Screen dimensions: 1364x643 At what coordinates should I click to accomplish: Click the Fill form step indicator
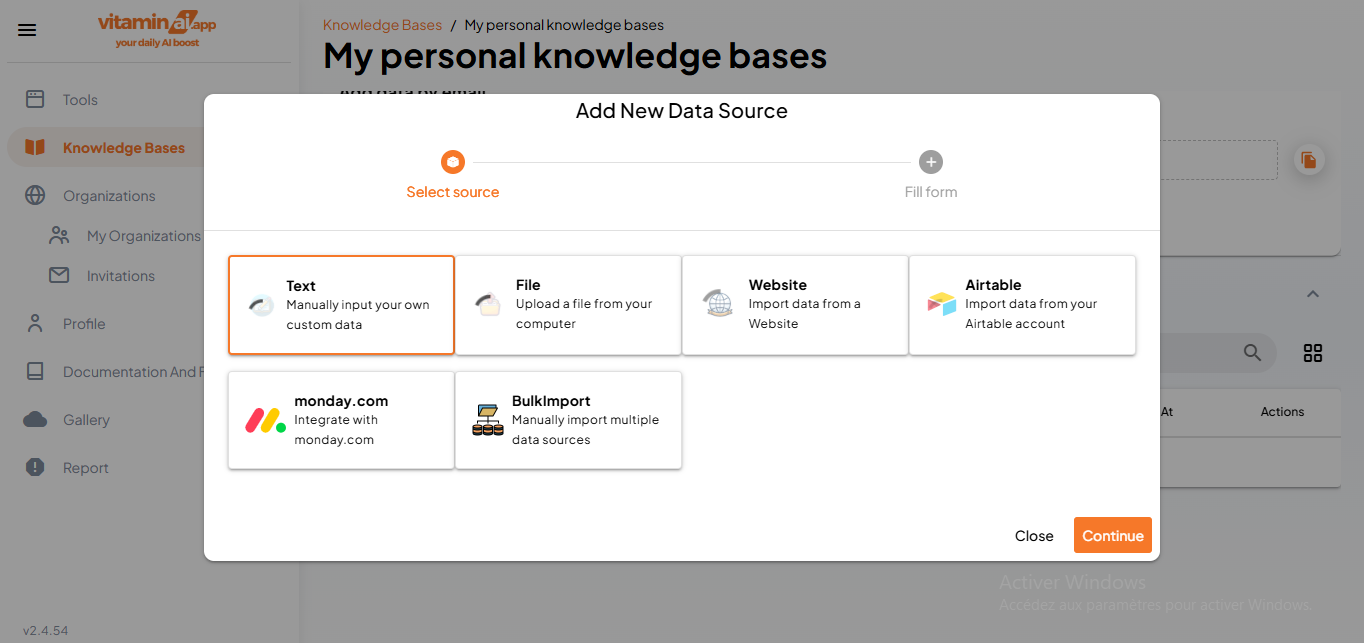[x=930, y=162]
